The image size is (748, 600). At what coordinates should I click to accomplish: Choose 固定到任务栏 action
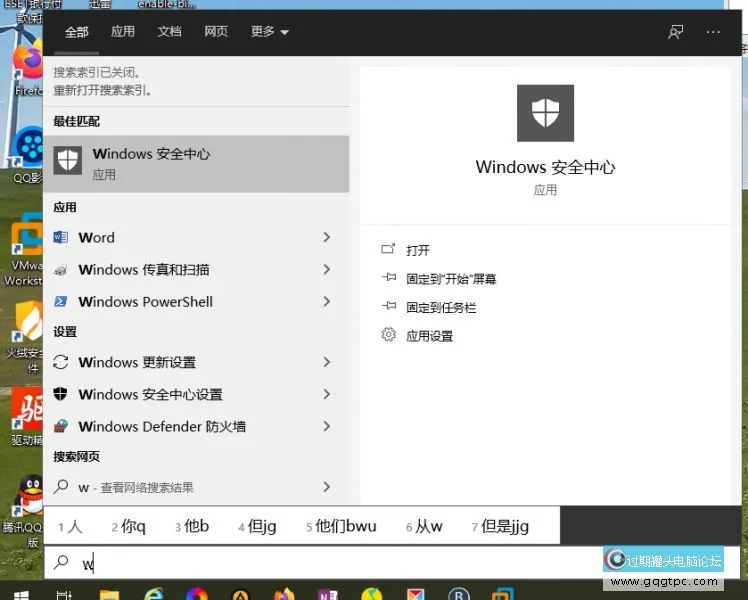[x=441, y=307]
